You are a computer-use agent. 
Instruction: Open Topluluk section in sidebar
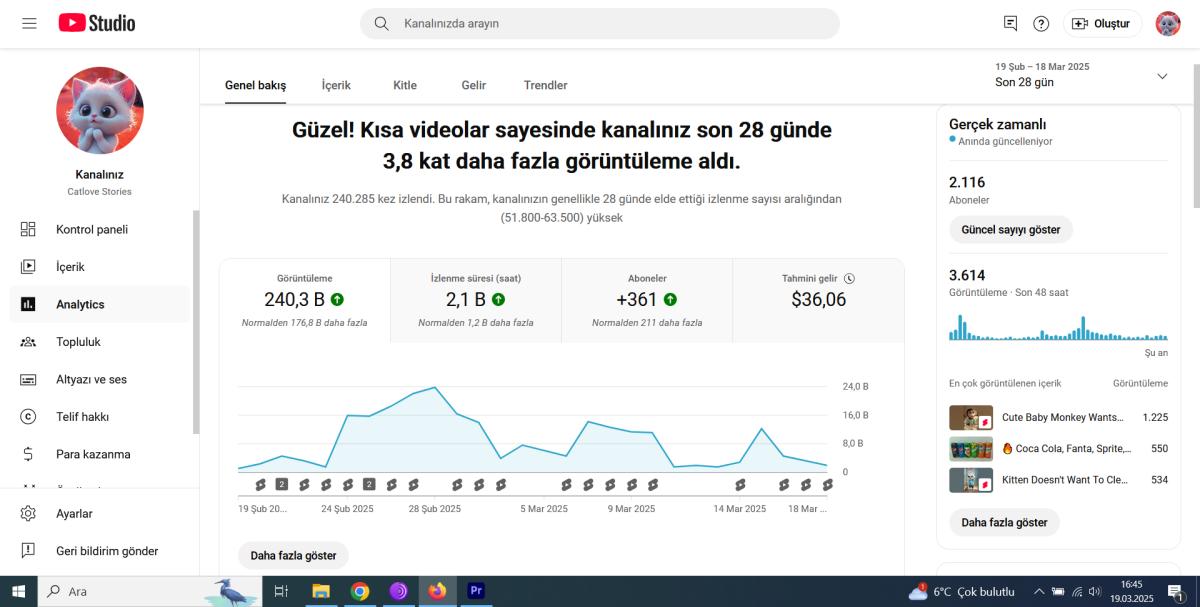point(99,342)
